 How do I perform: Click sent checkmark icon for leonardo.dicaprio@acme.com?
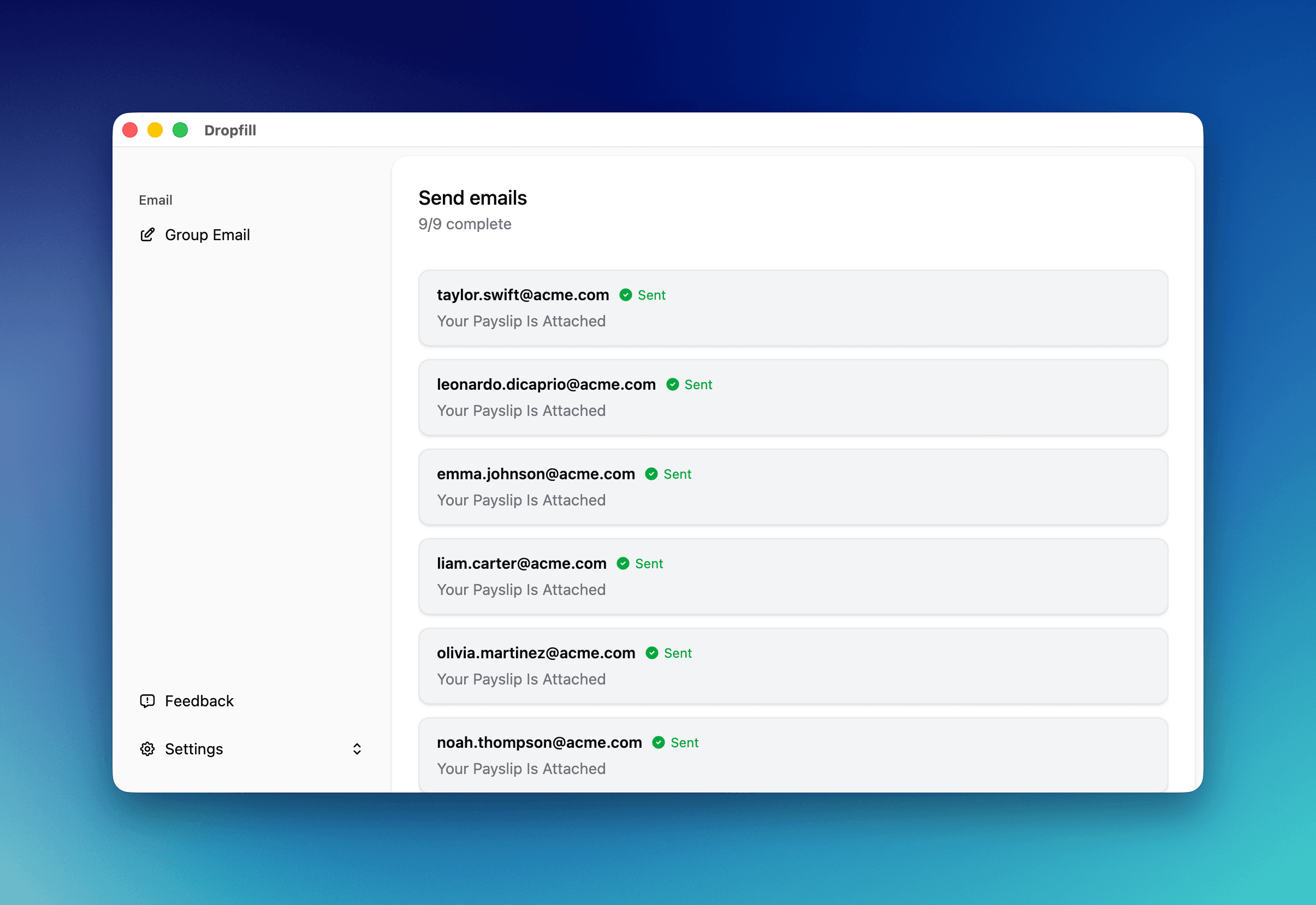[x=672, y=384]
